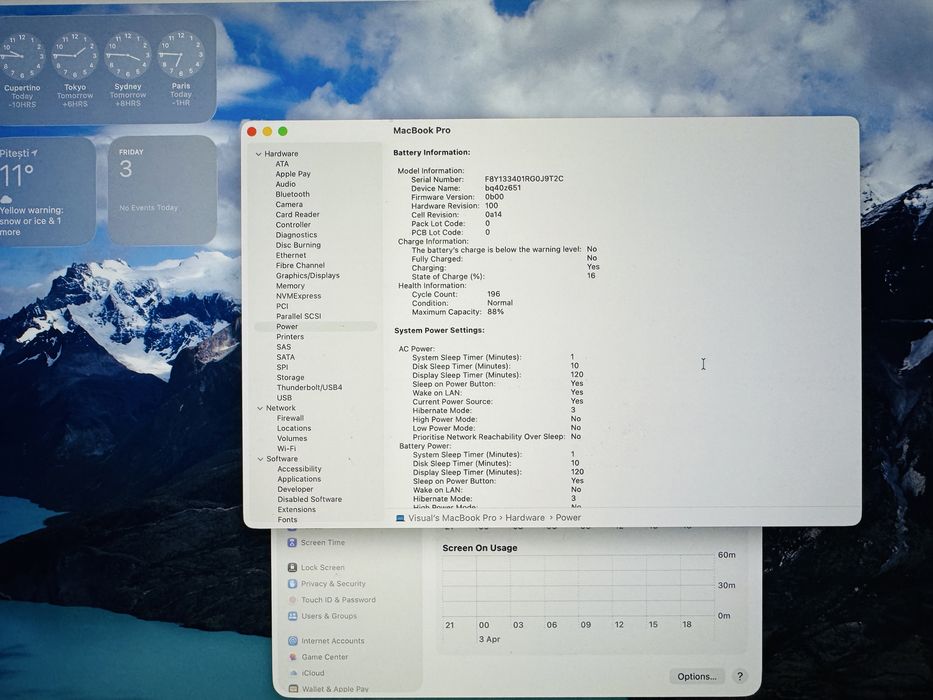Click the Cupertino clock in widget
Image resolution: width=933 pixels, height=700 pixels.
pyautogui.click(x=22, y=57)
